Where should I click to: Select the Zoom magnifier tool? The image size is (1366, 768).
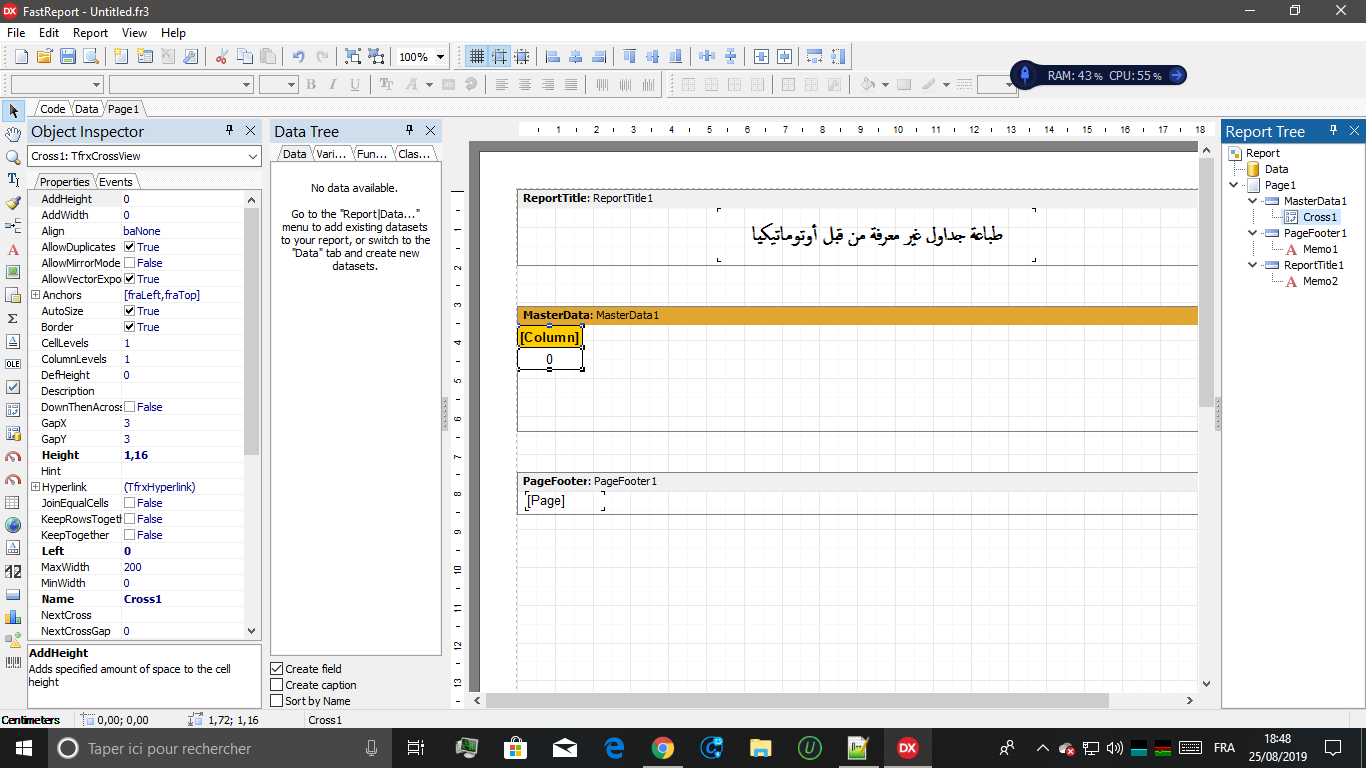click(x=13, y=157)
